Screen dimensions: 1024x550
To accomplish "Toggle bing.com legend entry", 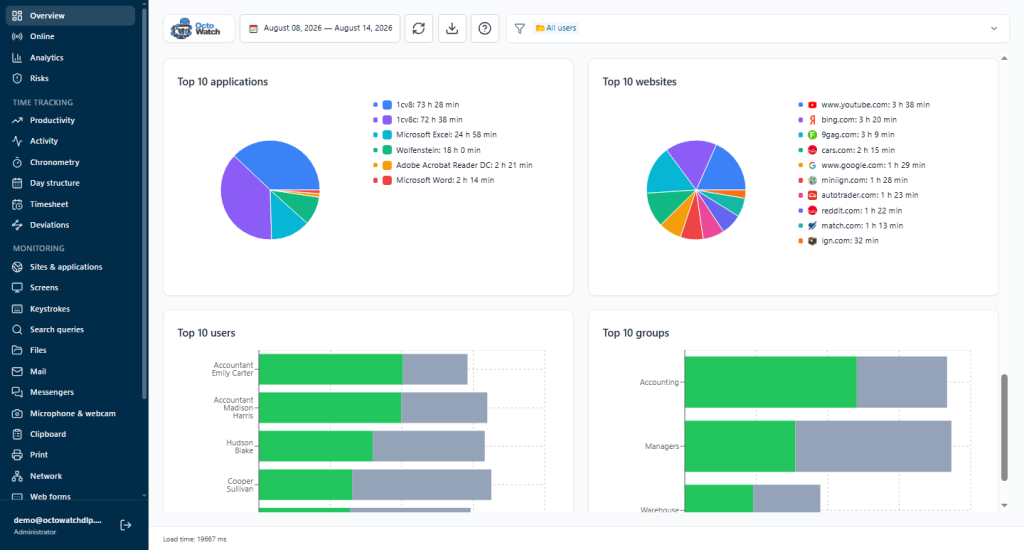I will [848, 120].
